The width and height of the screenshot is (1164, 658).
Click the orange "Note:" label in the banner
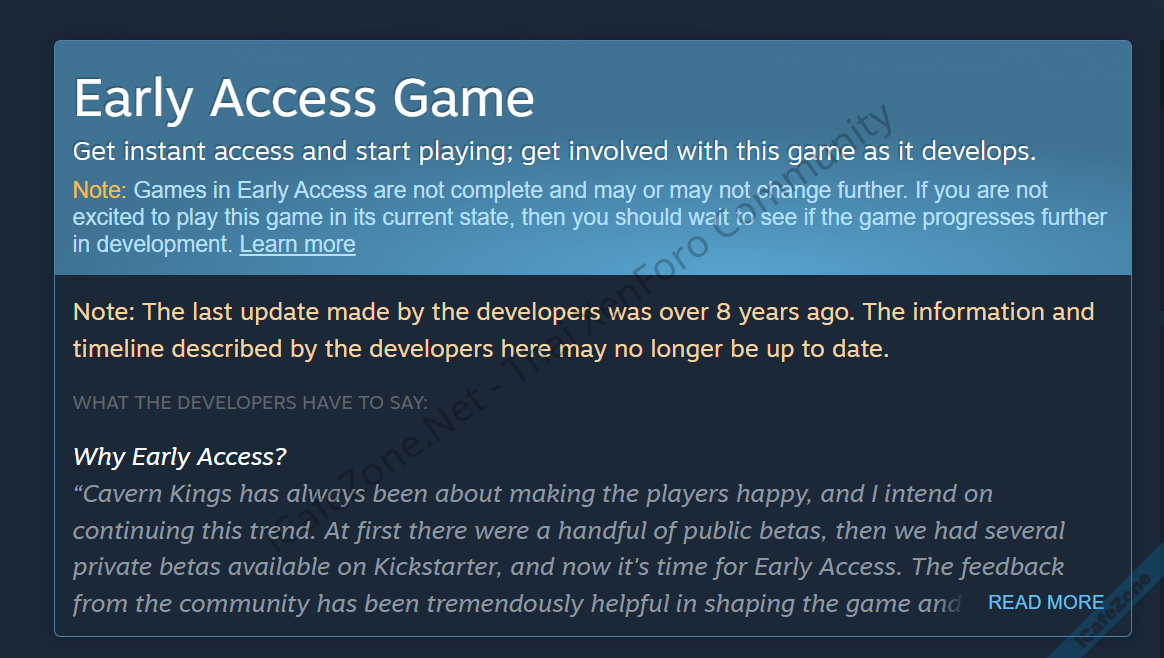point(99,190)
